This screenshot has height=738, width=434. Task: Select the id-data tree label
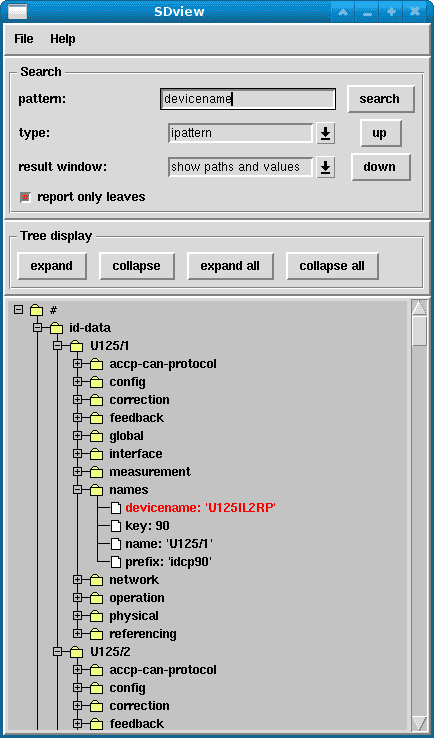90,328
